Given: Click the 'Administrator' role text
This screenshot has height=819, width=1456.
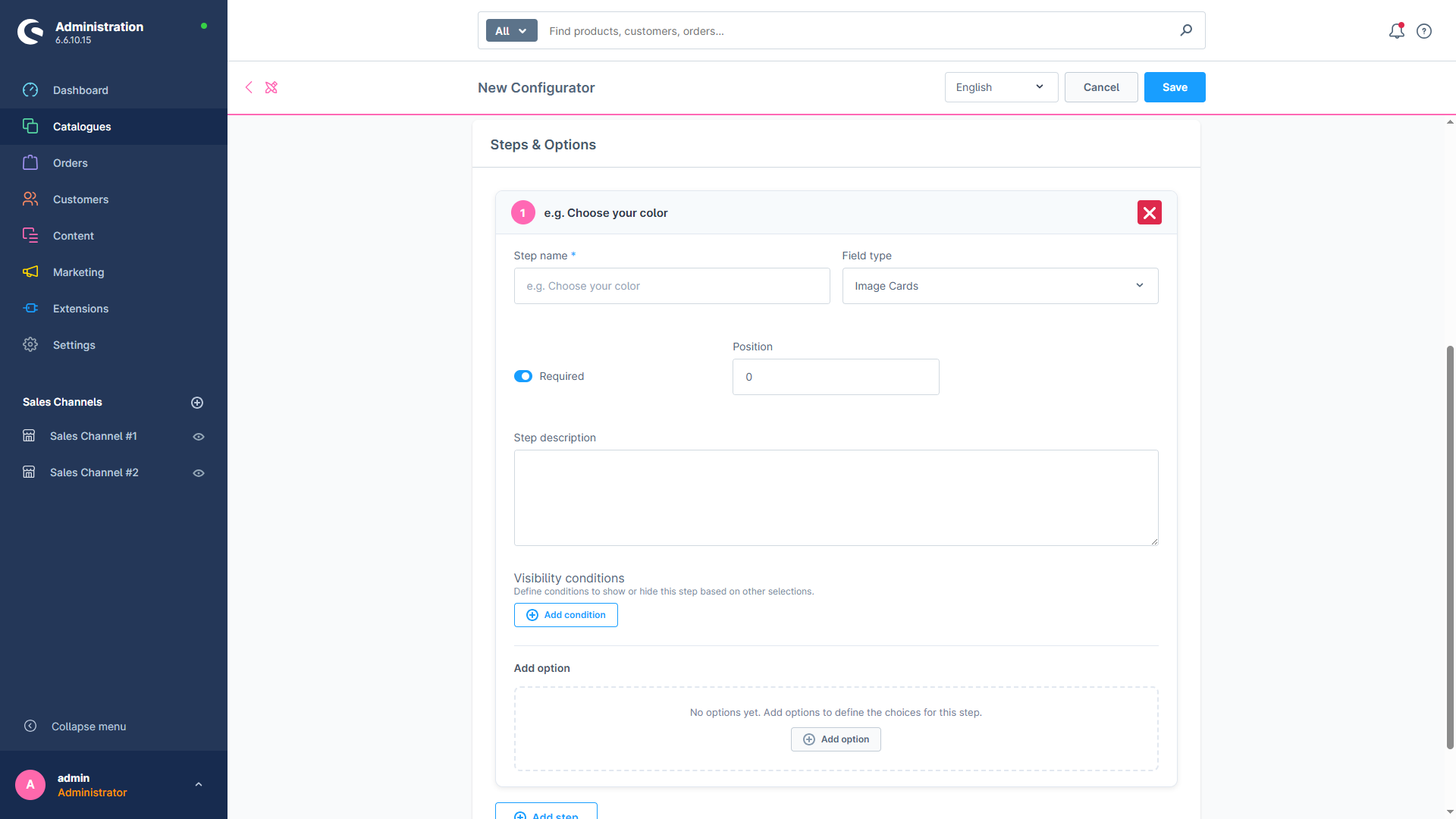Looking at the screenshot, I should tap(93, 792).
